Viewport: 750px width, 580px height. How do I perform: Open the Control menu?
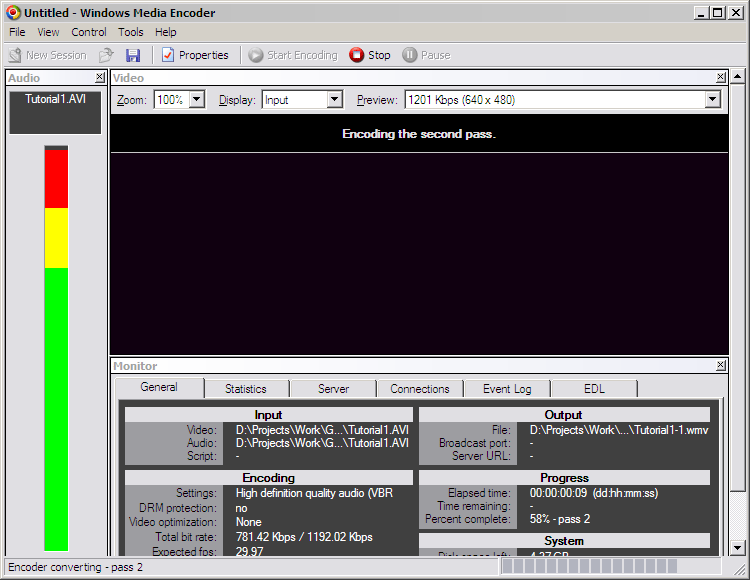tap(88, 32)
